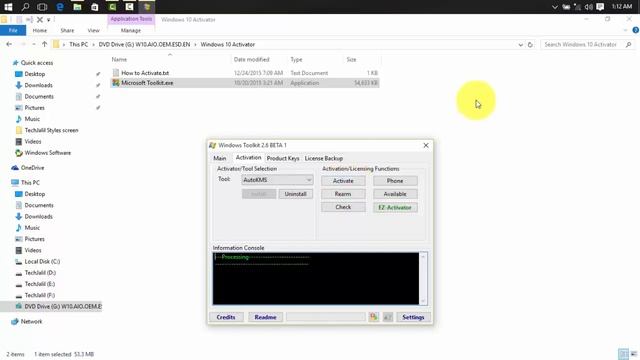The image size is (640, 360).
Task: Click Information Console scrollbar
Action: point(423,278)
